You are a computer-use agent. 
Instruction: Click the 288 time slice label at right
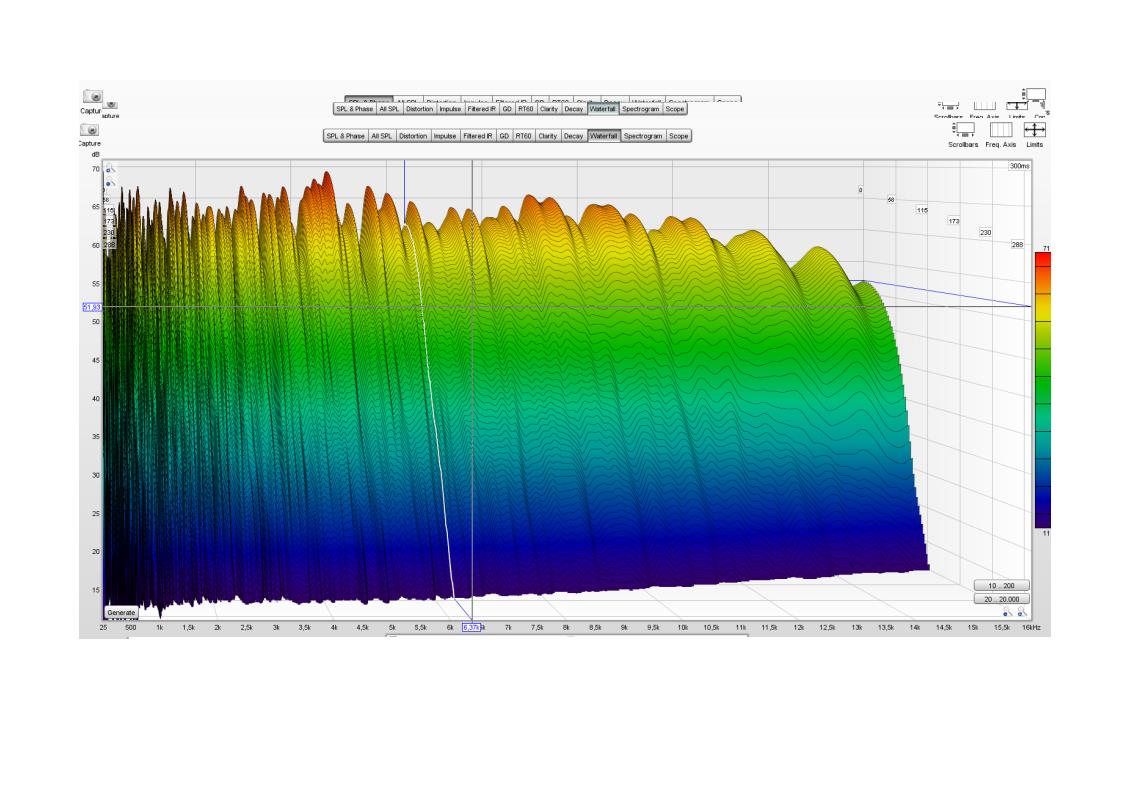click(1017, 245)
